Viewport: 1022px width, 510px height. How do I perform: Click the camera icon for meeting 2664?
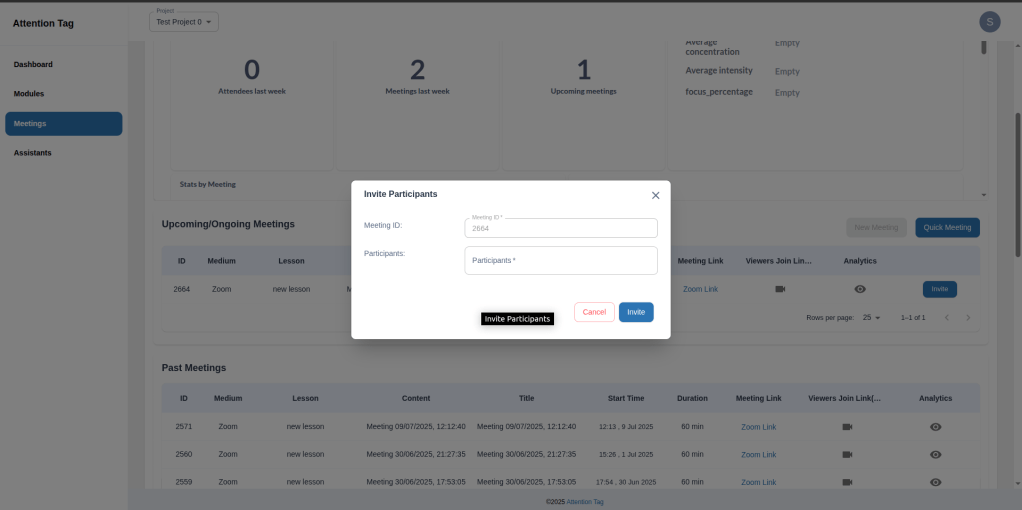780,289
